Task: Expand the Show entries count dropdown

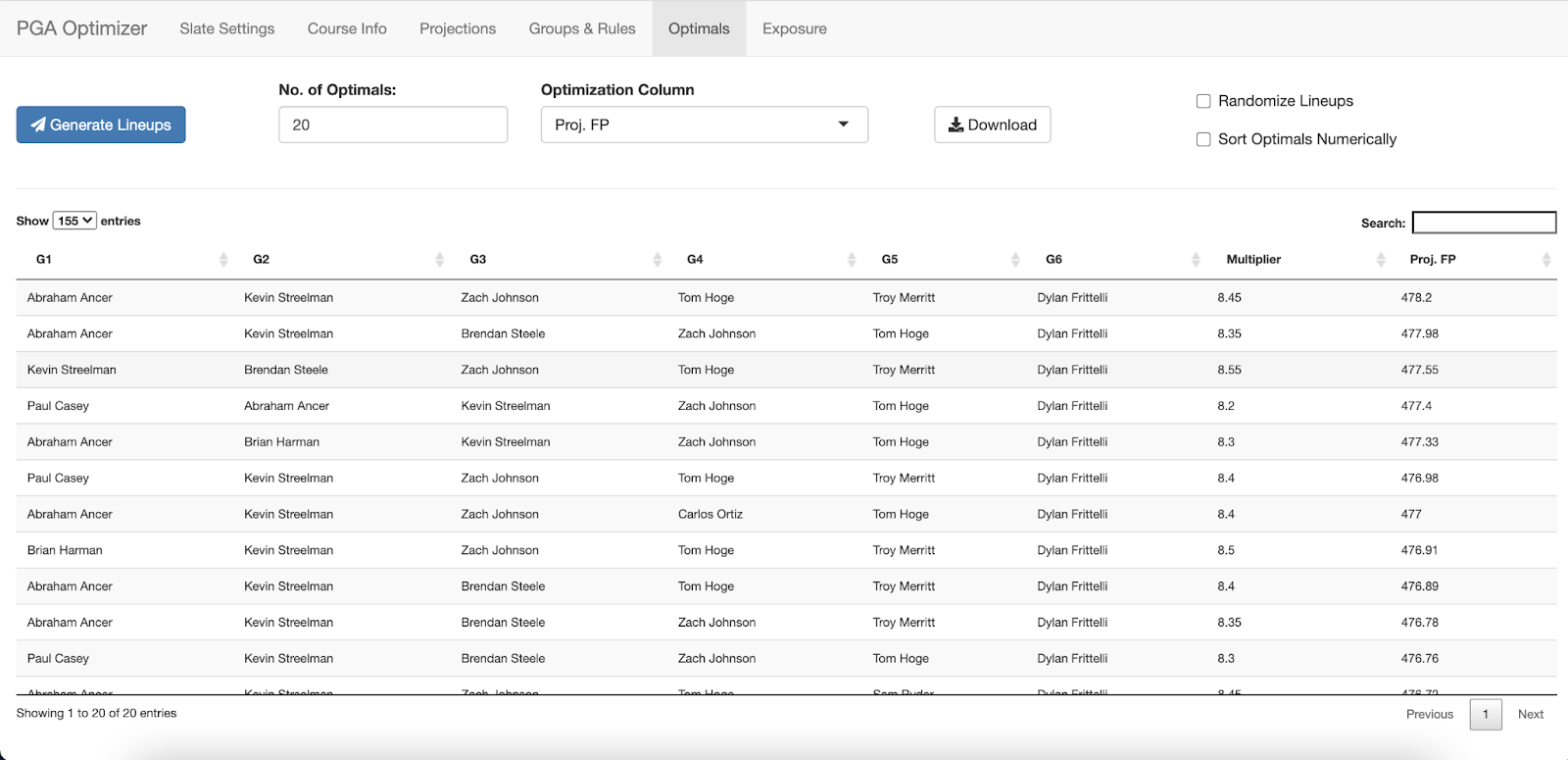Action: coord(74,221)
